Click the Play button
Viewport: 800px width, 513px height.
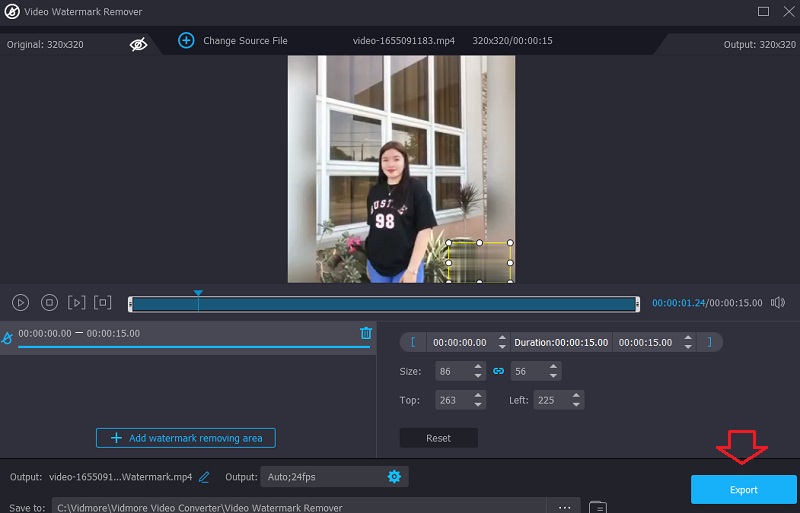click(x=20, y=302)
